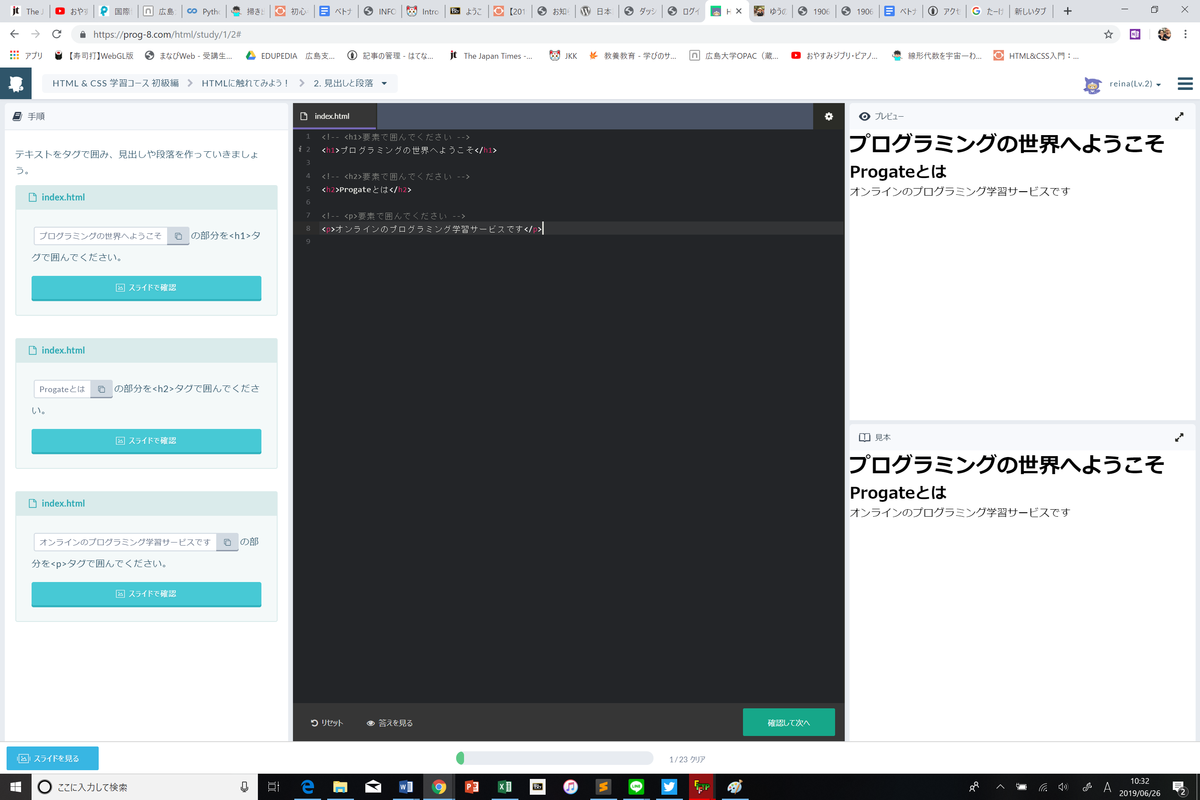Viewport: 1200px width, 800px height.
Task: Open the hamburger menu at top right
Action: [1185, 84]
